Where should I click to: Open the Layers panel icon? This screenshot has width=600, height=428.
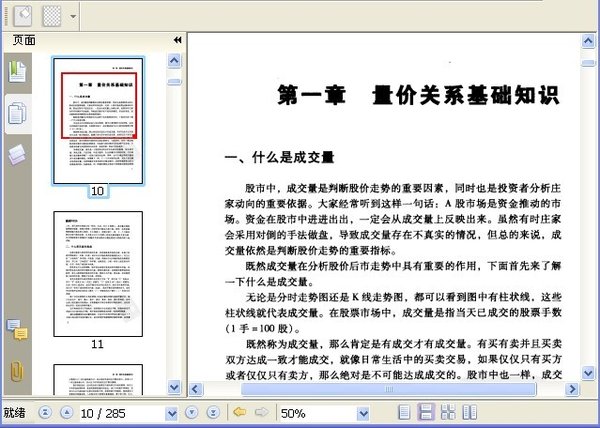point(17,155)
